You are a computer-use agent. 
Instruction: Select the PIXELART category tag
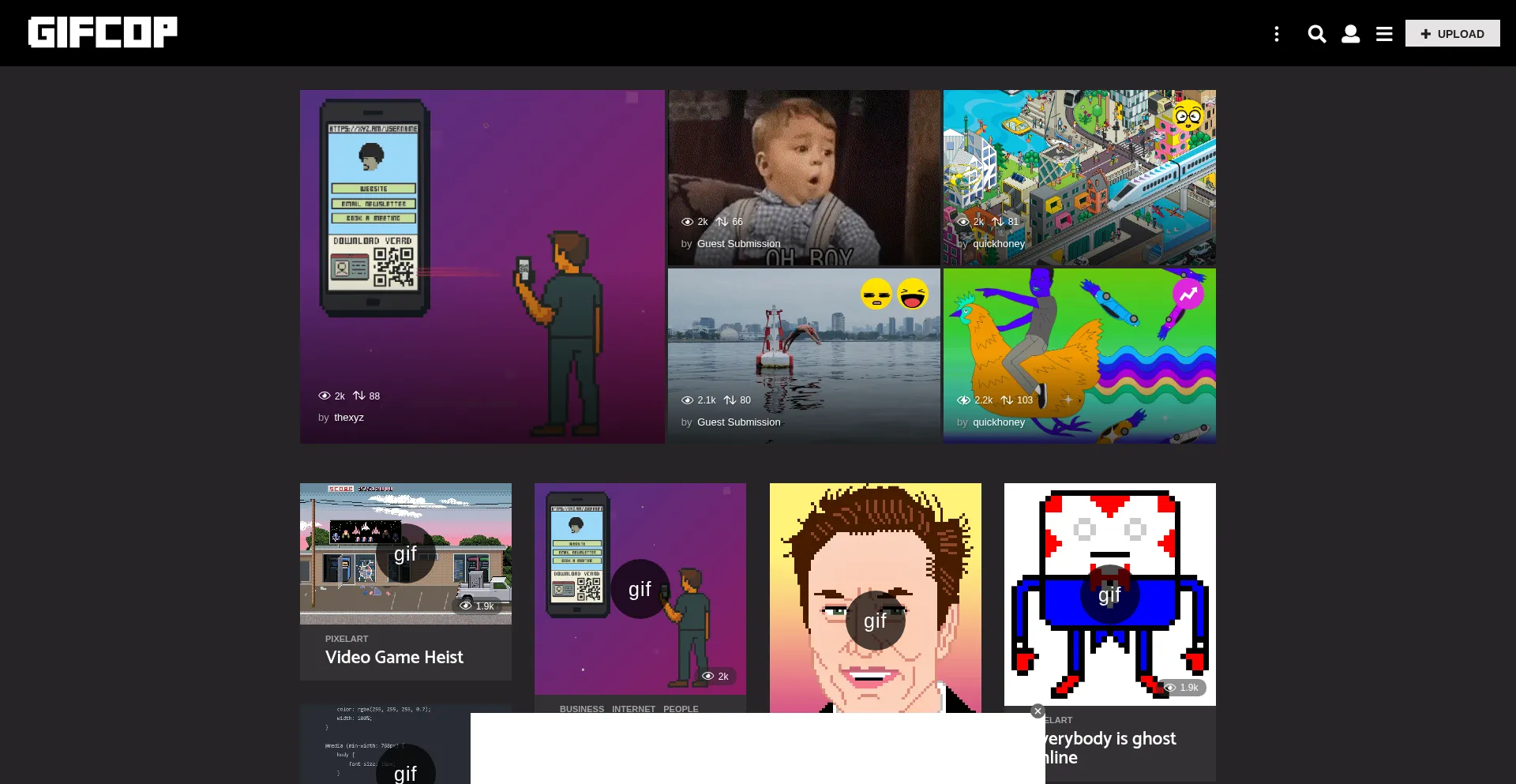[347, 639]
